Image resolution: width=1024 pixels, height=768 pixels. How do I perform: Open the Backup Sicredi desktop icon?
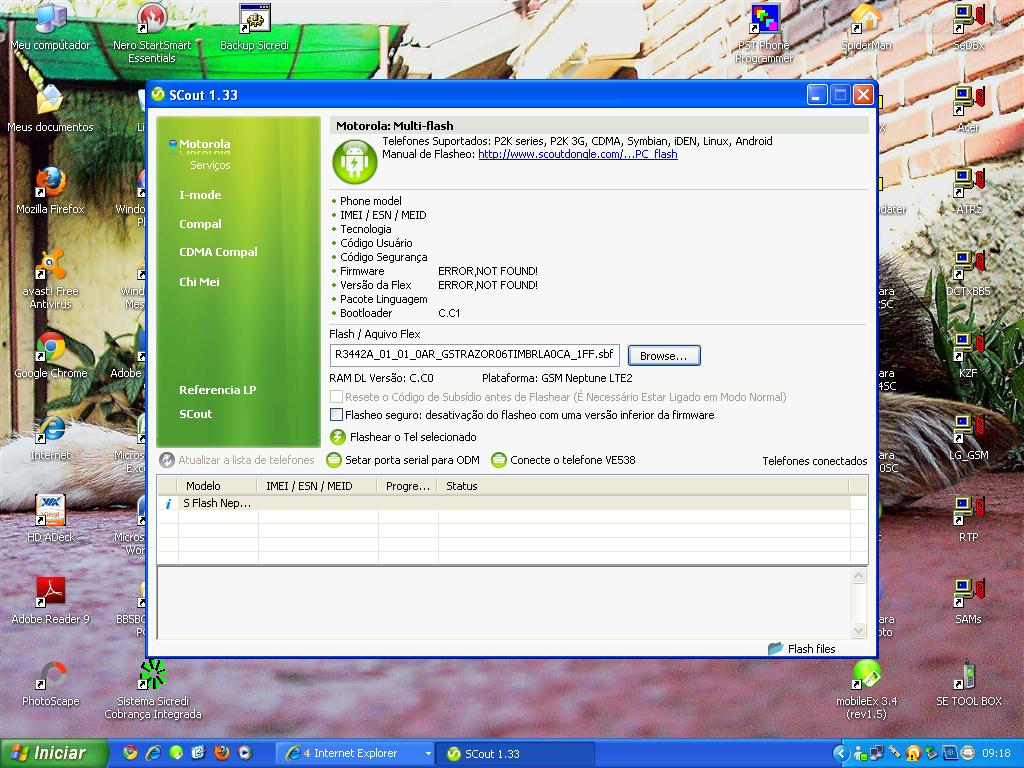254,27
